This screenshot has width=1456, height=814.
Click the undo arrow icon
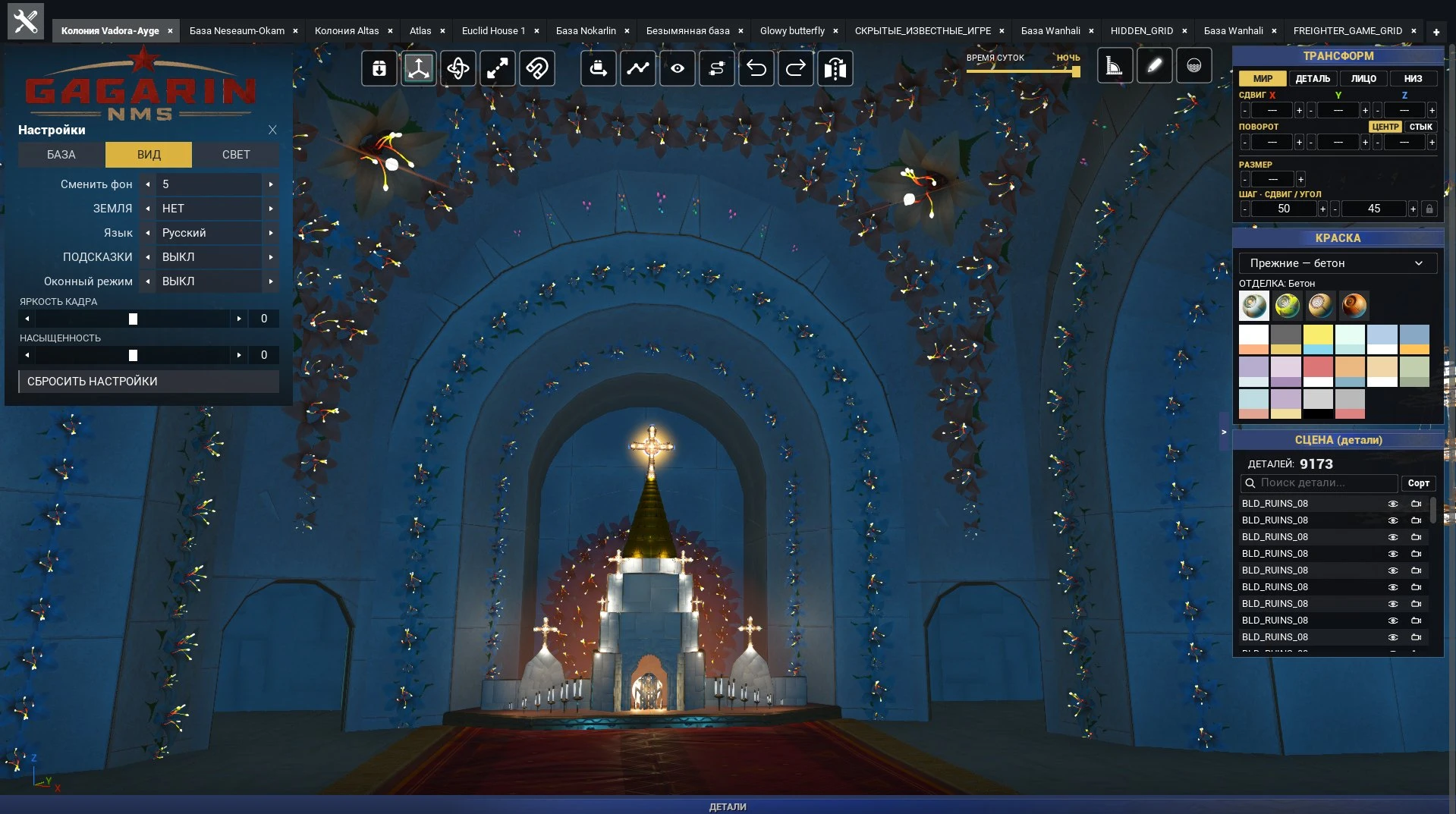coord(756,68)
